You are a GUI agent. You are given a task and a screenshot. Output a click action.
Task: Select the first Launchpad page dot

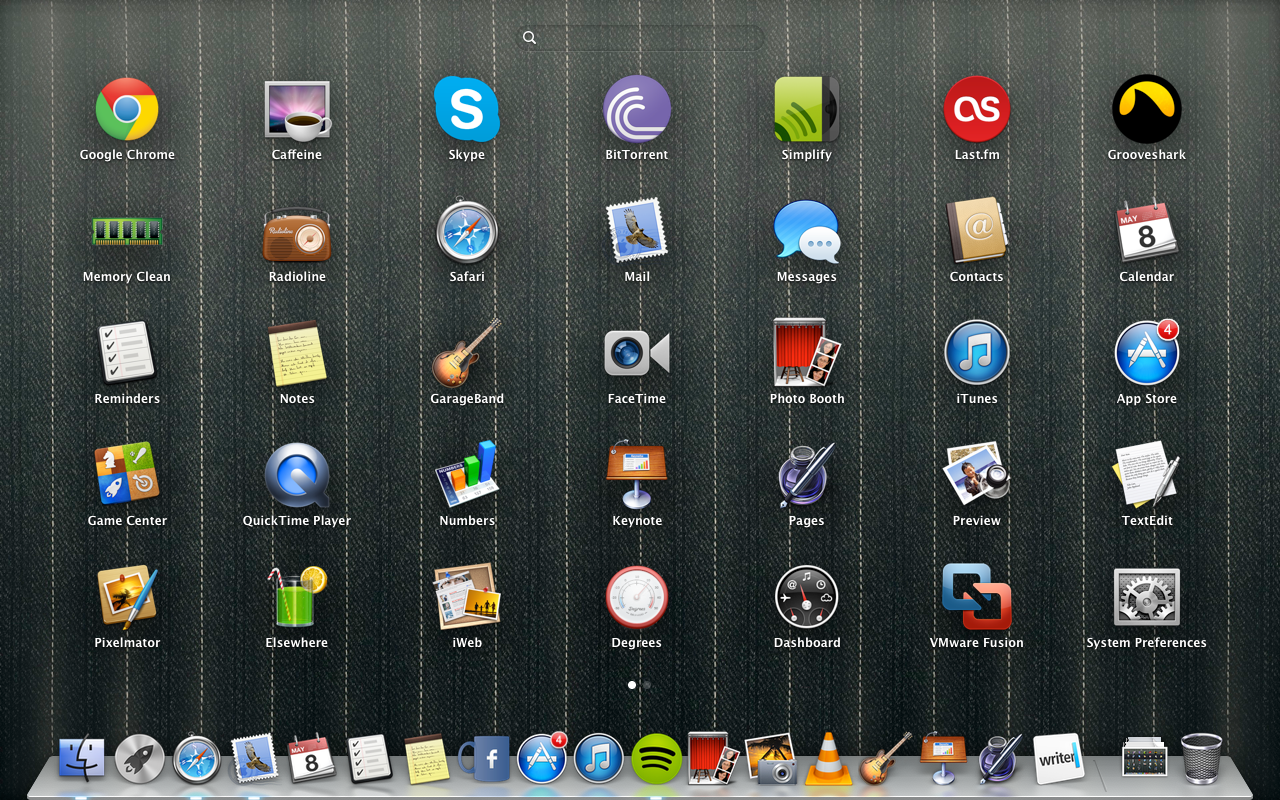pyautogui.click(x=632, y=685)
